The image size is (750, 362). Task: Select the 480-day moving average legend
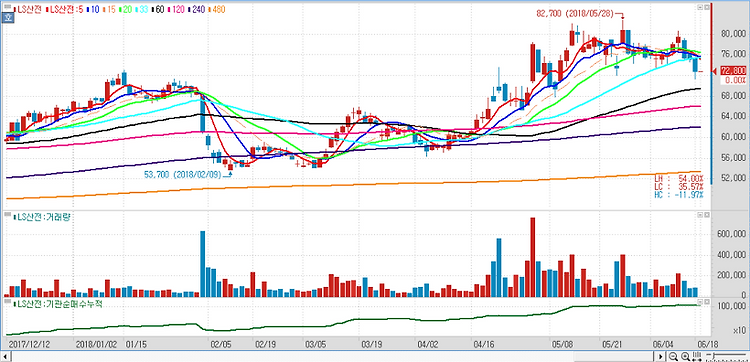coord(217,9)
